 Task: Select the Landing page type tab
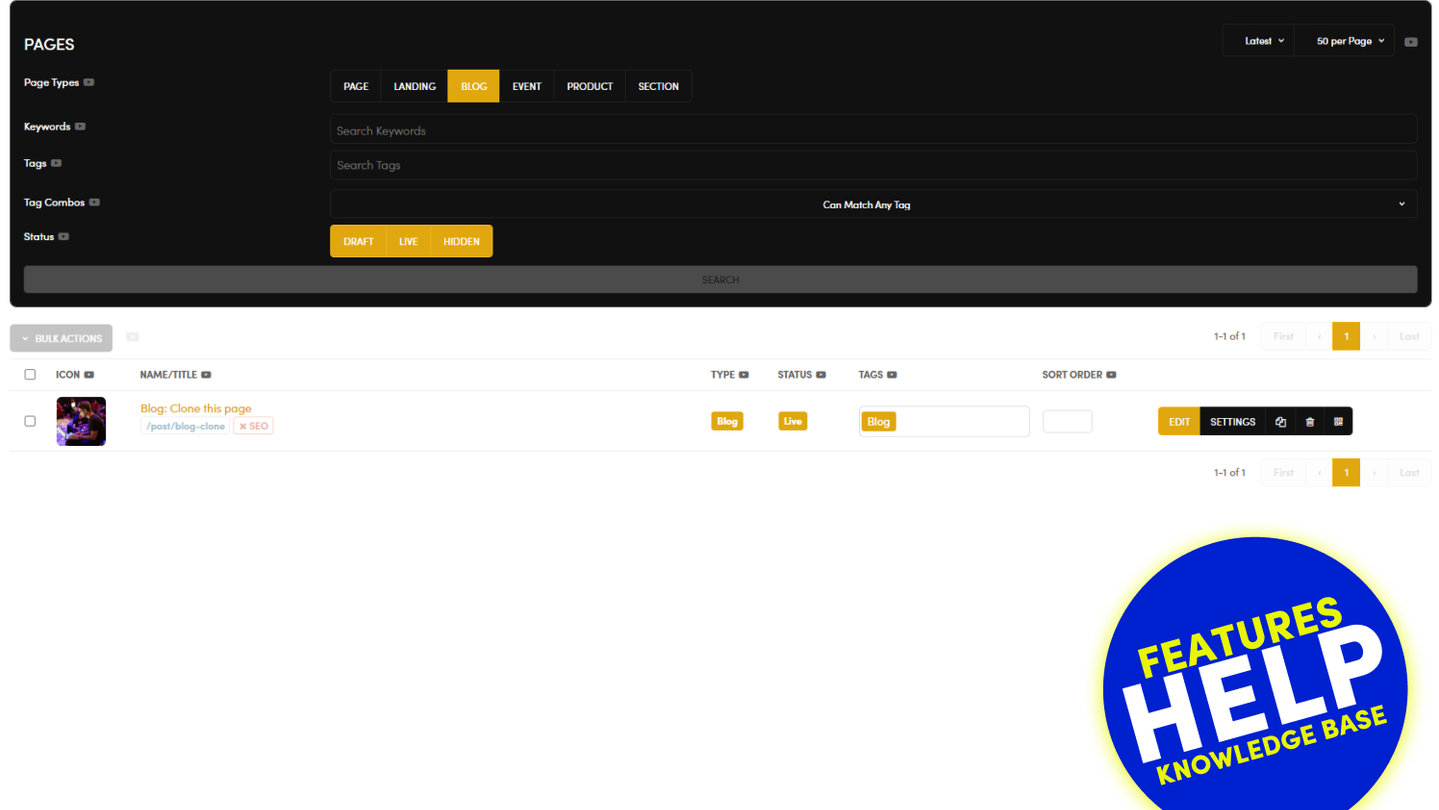pyautogui.click(x=414, y=87)
